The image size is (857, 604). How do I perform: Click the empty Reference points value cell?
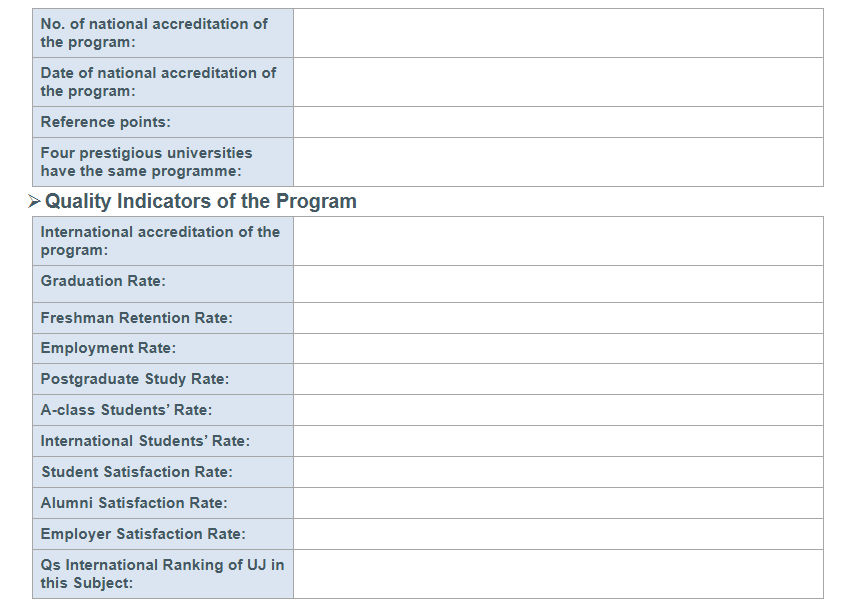click(x=558, y=122)
